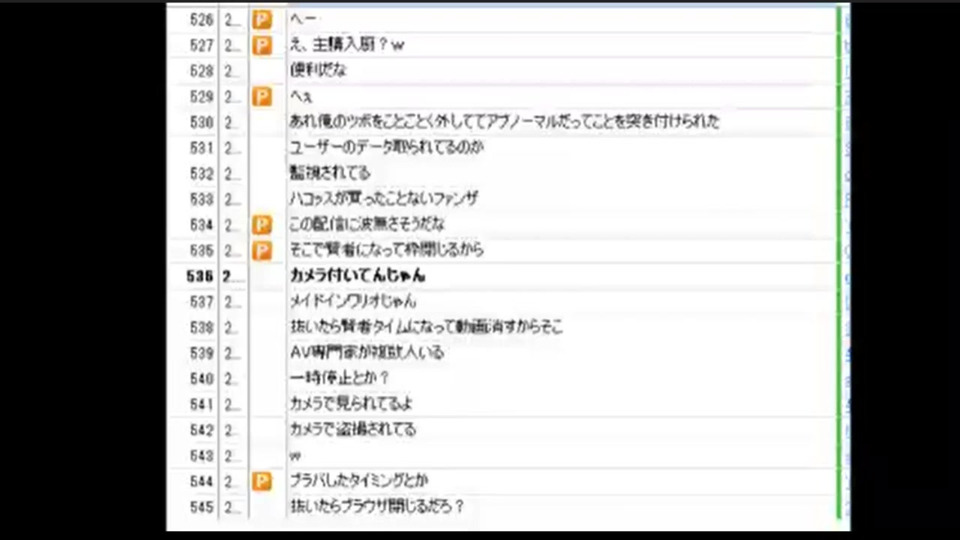Select the comment 'メイドインワリオじゃん'
This screenshot has height=540, width=960.
[x=353, y=301]
